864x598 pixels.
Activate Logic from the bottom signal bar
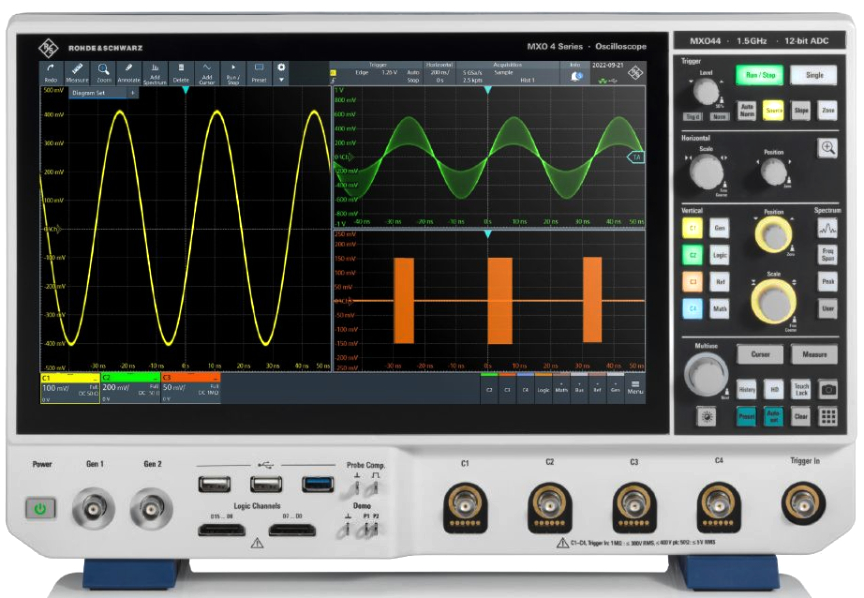tap(543, 388)
